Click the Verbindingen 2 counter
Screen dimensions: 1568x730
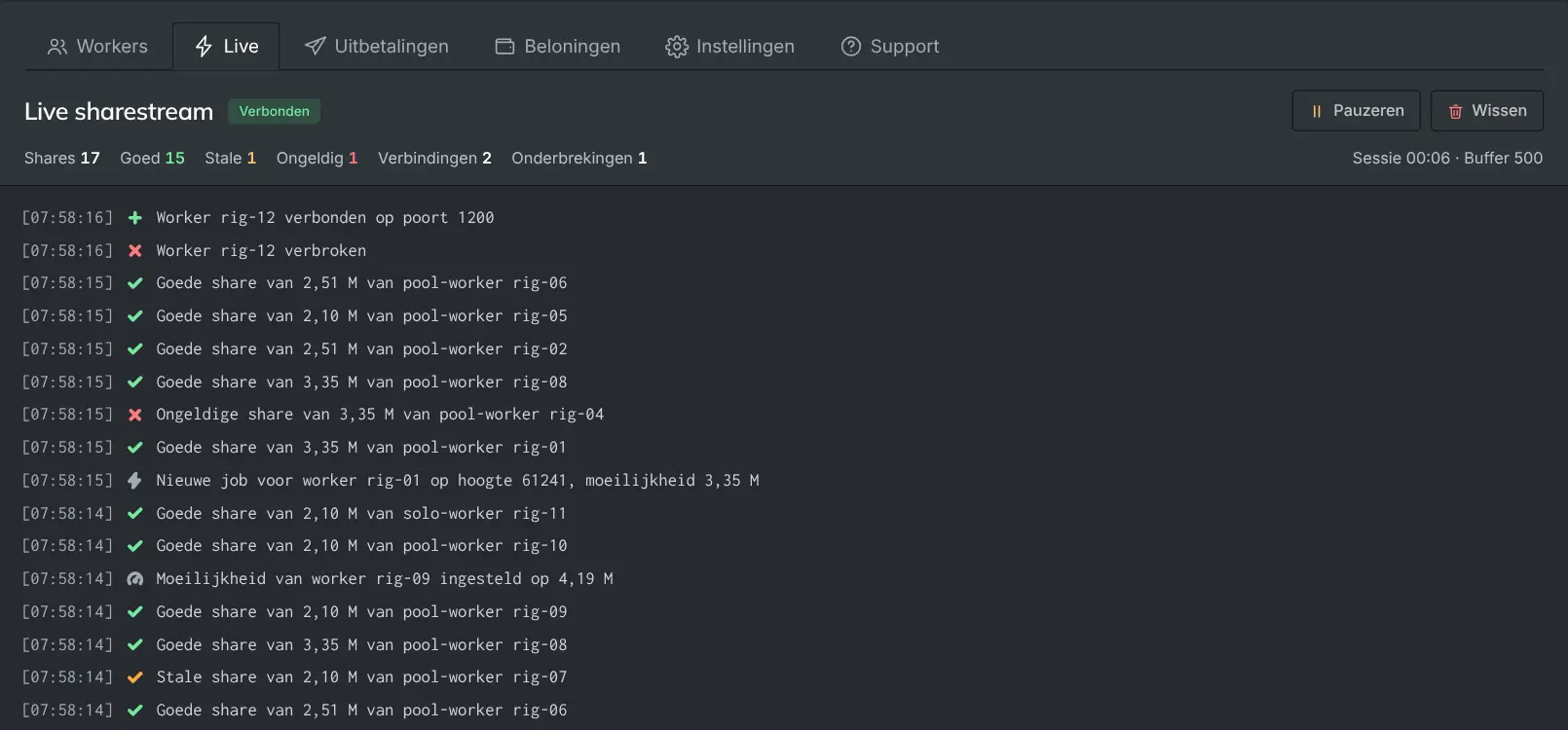click(434, 158)
